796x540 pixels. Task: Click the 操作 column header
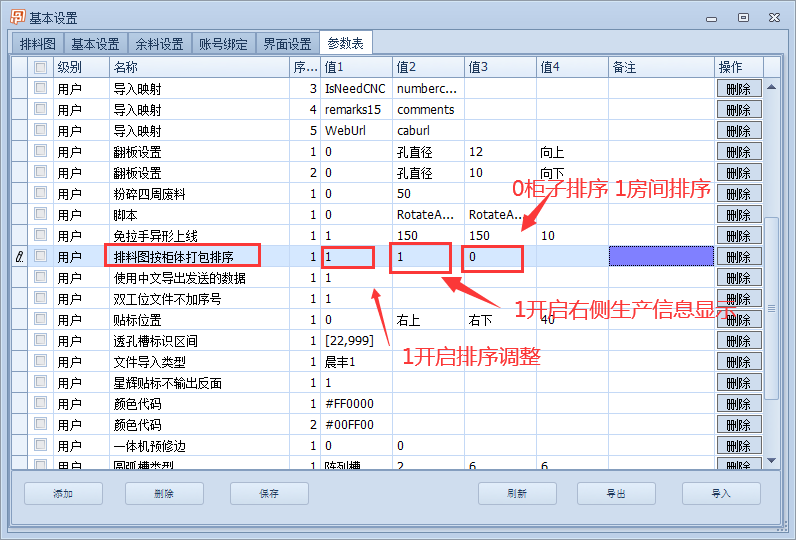[739, 67]
